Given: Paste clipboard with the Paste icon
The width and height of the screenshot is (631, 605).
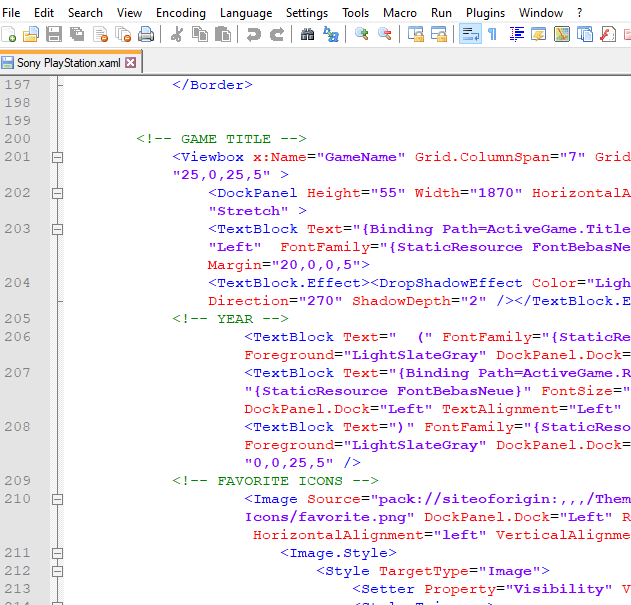Looking at the screenshot, I should (223, 34).
